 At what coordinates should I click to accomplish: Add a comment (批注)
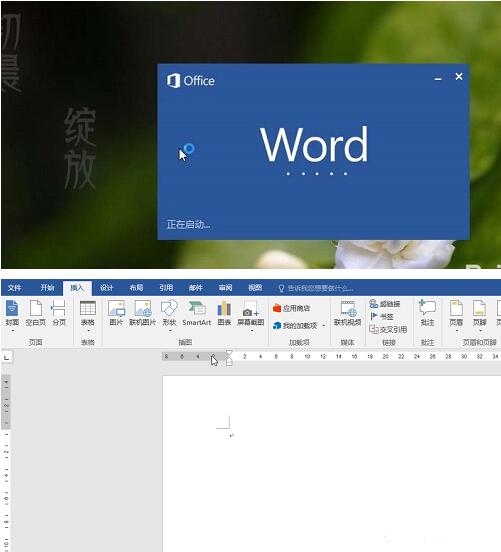pos(427,313)
